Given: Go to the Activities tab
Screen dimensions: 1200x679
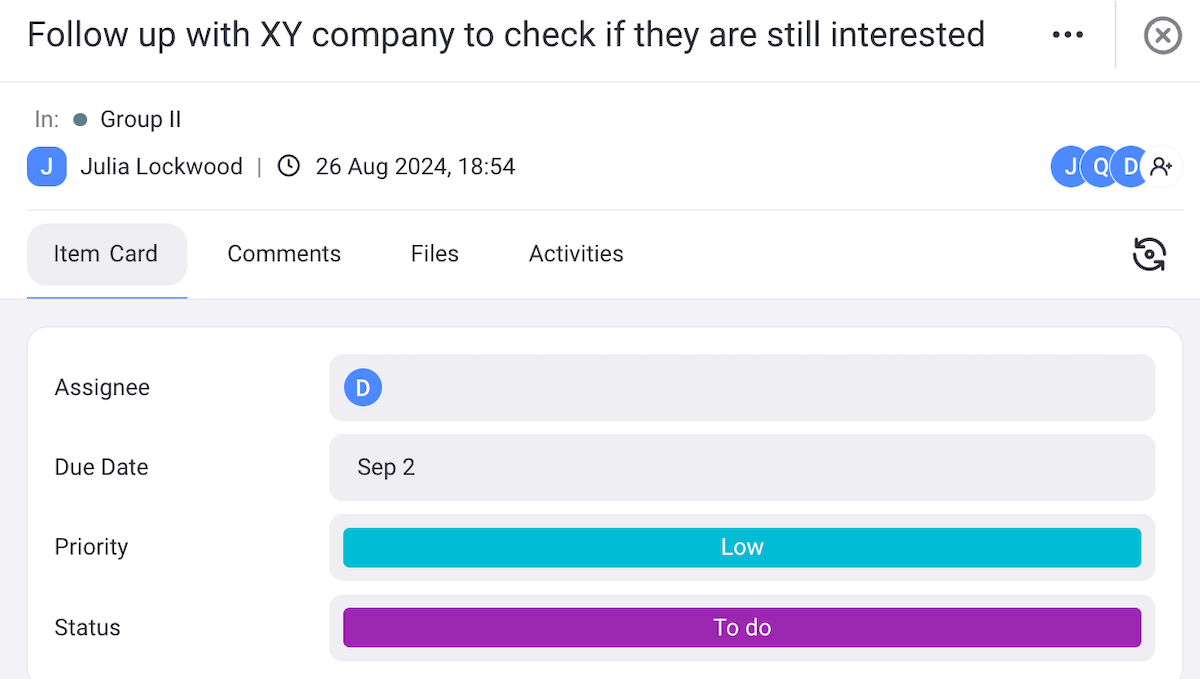Looking at the screenshot, I should [576, 254].
